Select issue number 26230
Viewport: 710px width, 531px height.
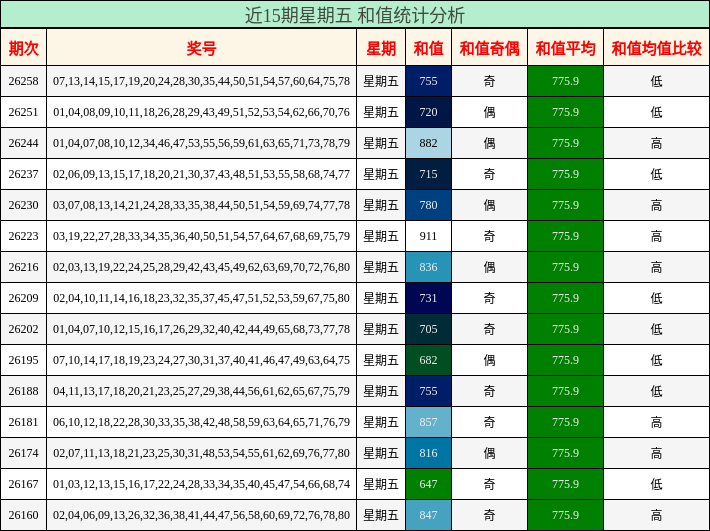point(24,205)
